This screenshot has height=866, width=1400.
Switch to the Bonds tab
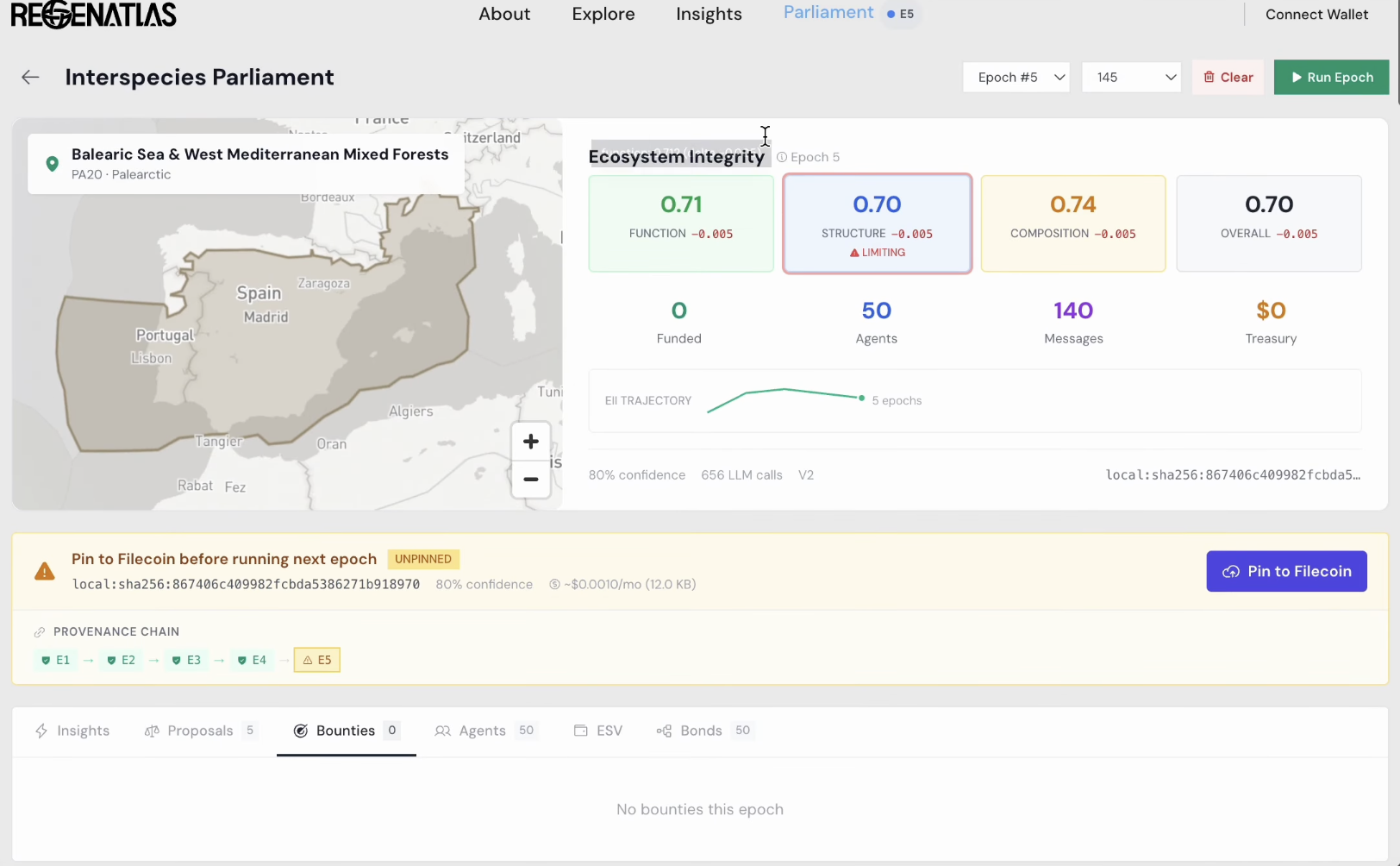(x=702, y=731)
